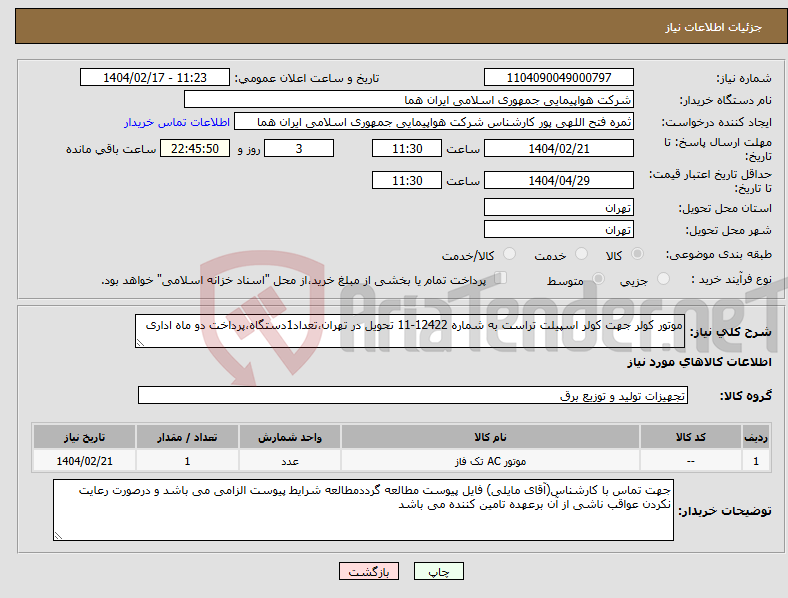Click the price validity date 1404/04/29 field
This screenshot has height=598, width=788.
pos(559,180)
